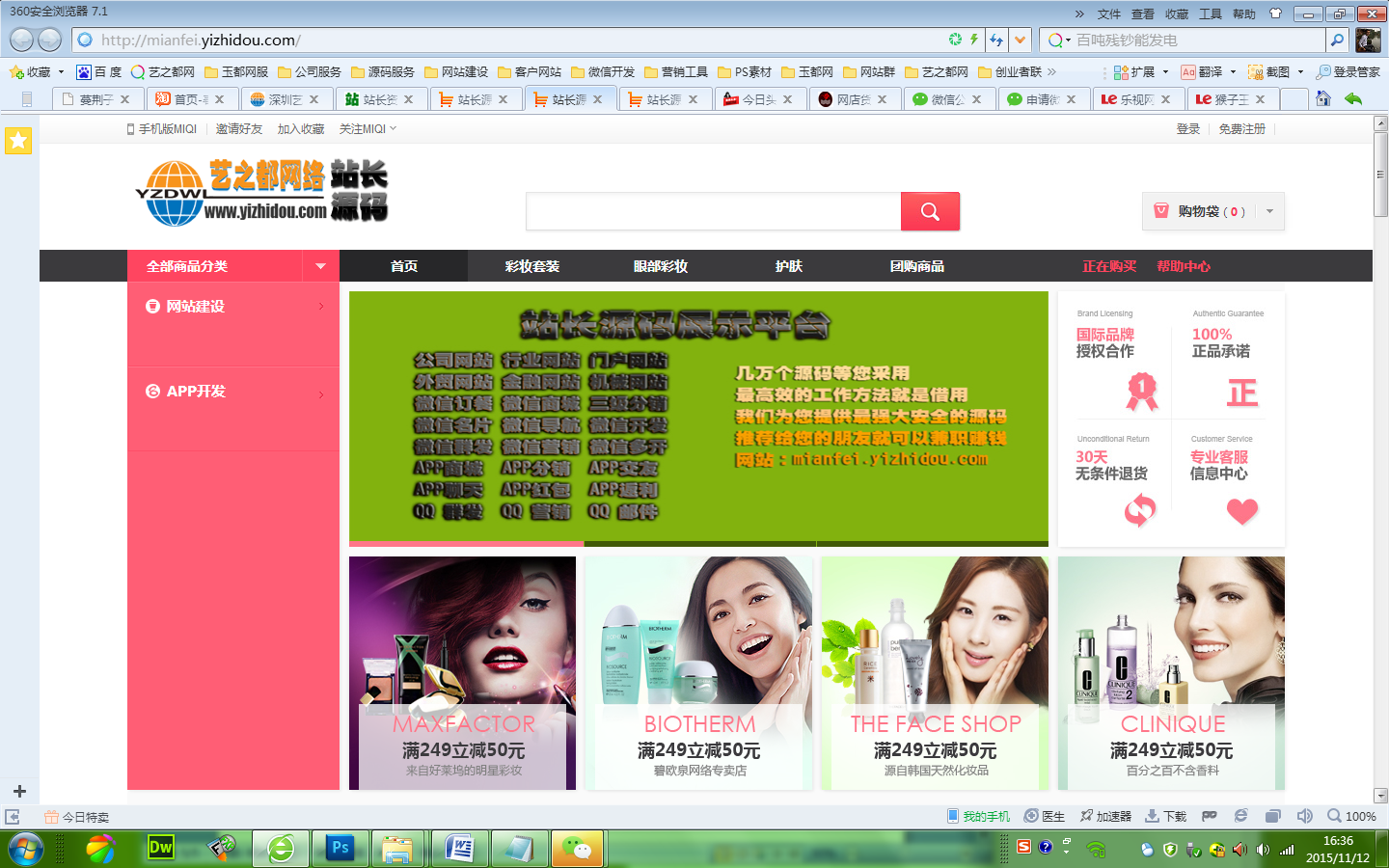The width and height of the screenshot is (1389, 868).
Task: Click the sidebar plus icon at bottom left
Action: (x=18, y=791)
